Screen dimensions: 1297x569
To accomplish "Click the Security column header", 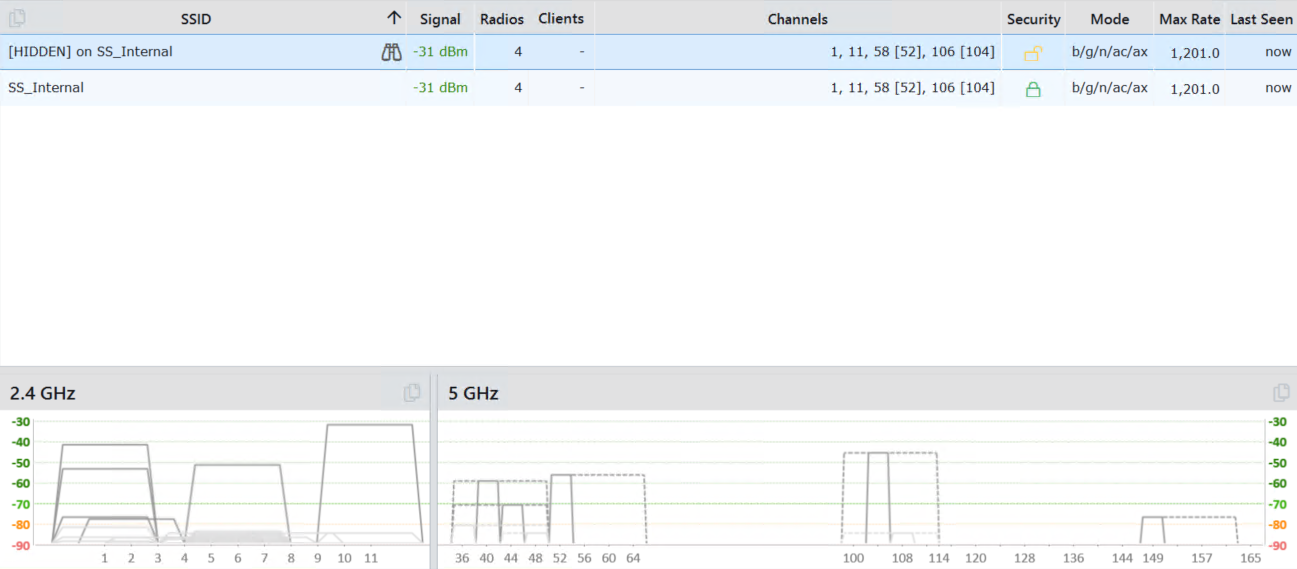I will (x=1033, y=19).
